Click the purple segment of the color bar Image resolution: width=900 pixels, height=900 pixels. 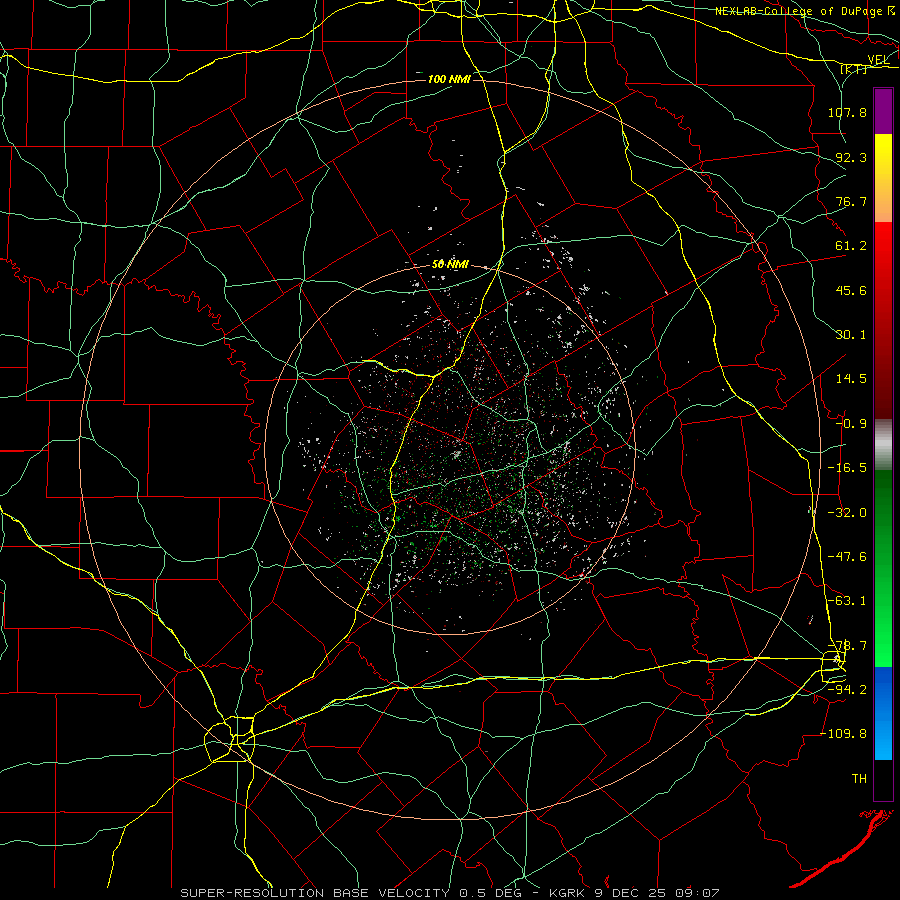883,112
